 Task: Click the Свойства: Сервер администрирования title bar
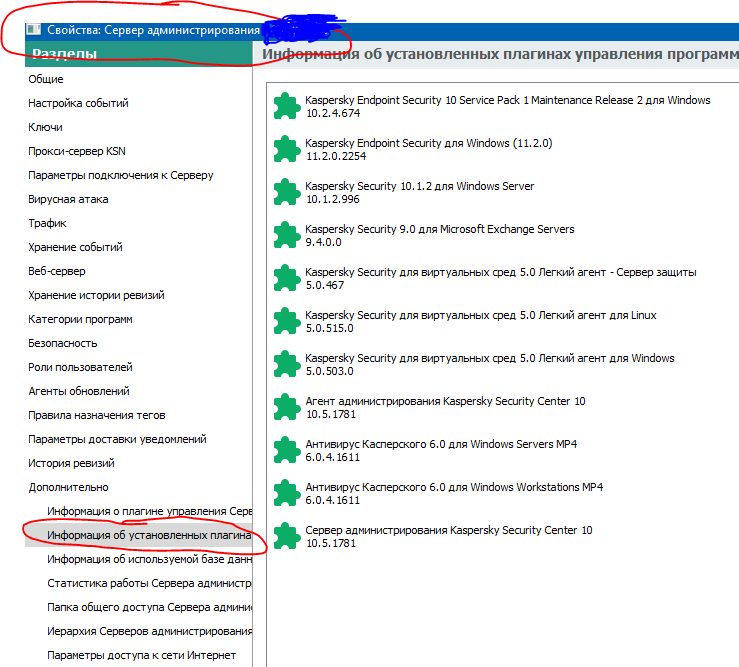pos(382,30)
